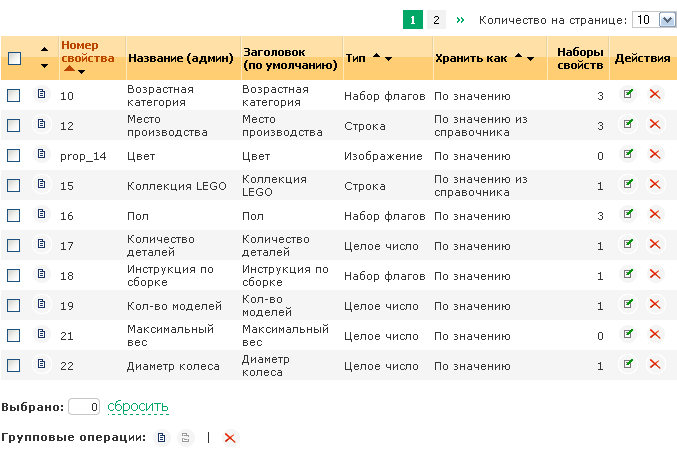Screen dimensions: 677x451
Task: Click first document icon in group operations
Action: (162, 438)
